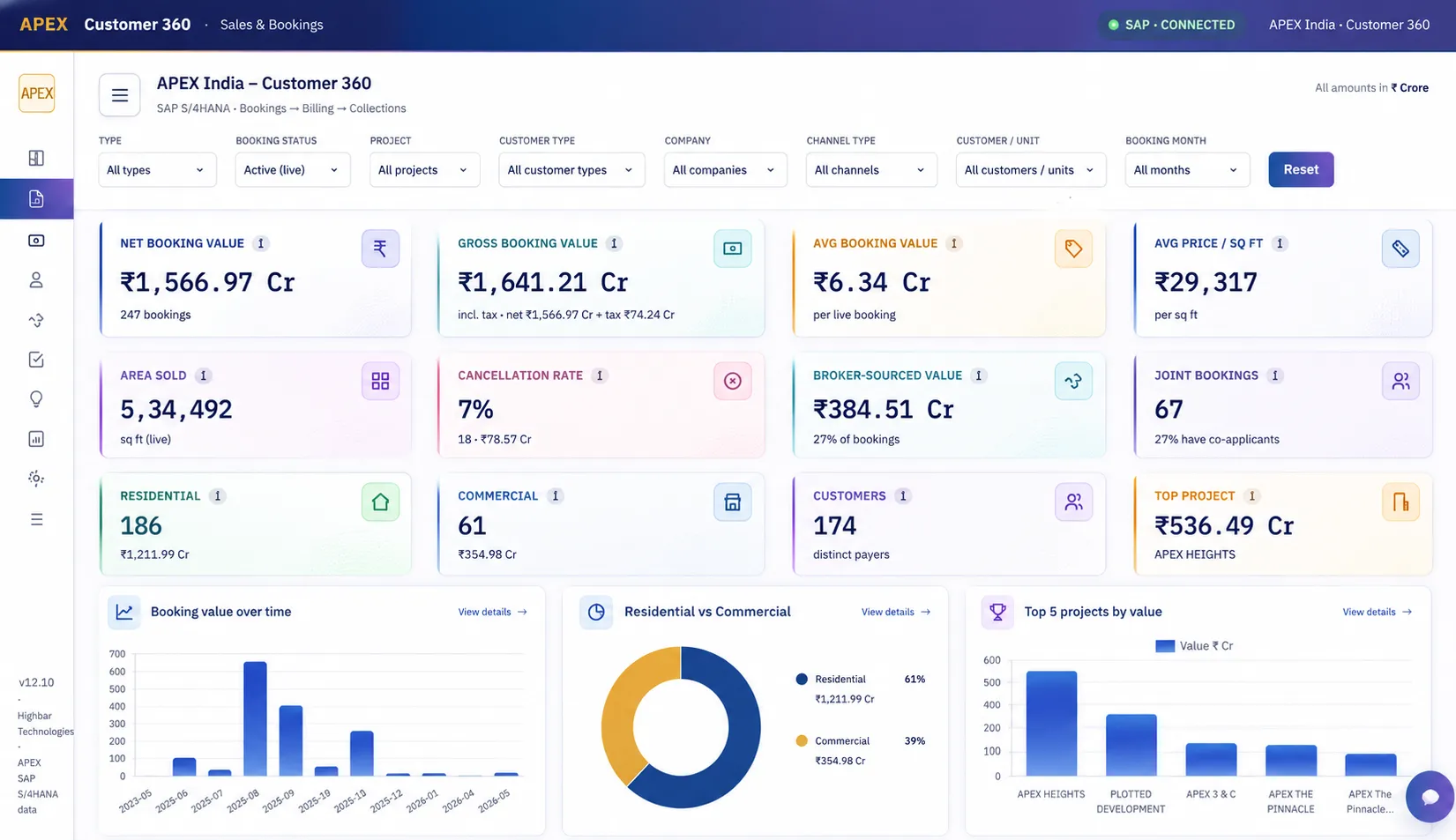The width and height of the screenshot is (1456, 840).
Task: Click the APEX logo in sidebar
Action: [x=37, y=93]
